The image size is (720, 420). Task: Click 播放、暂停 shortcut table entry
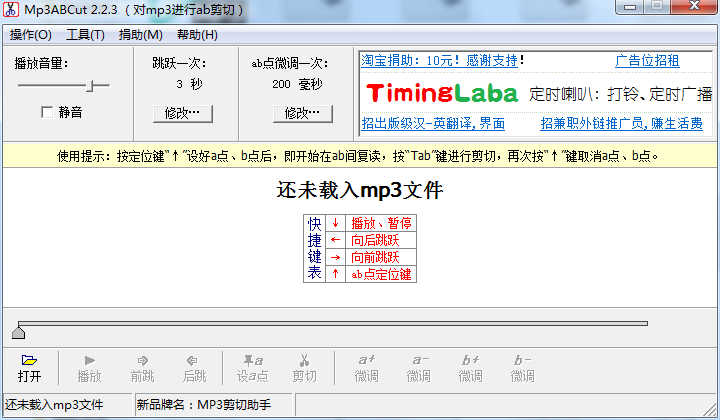click(x=381, y=224)
